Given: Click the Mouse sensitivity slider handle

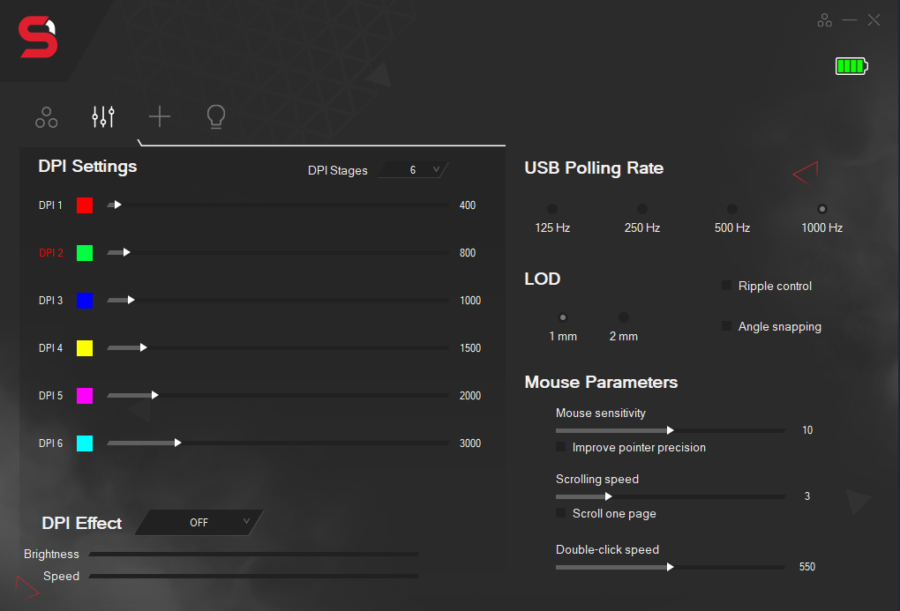Looking at the screenshot, I should 670,430.
